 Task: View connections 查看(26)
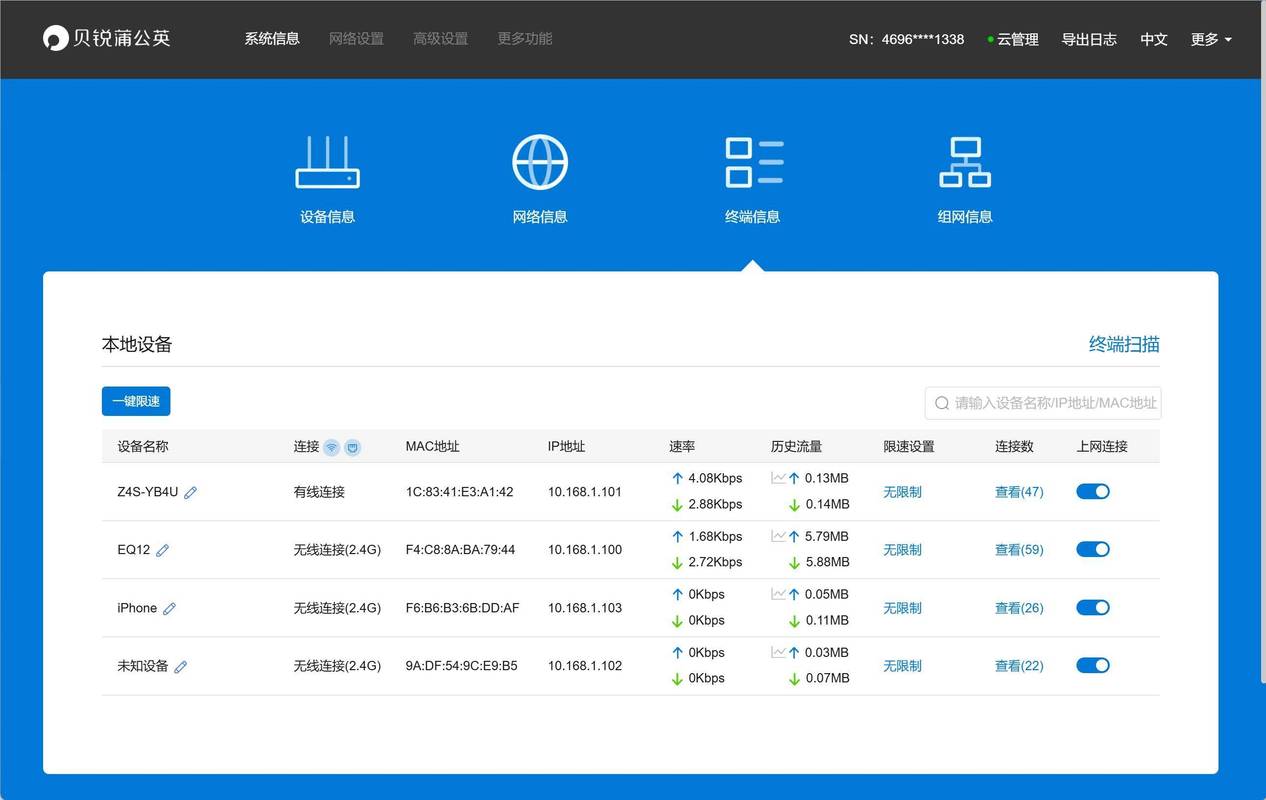pyautogui.click(x=1019, y=608)
